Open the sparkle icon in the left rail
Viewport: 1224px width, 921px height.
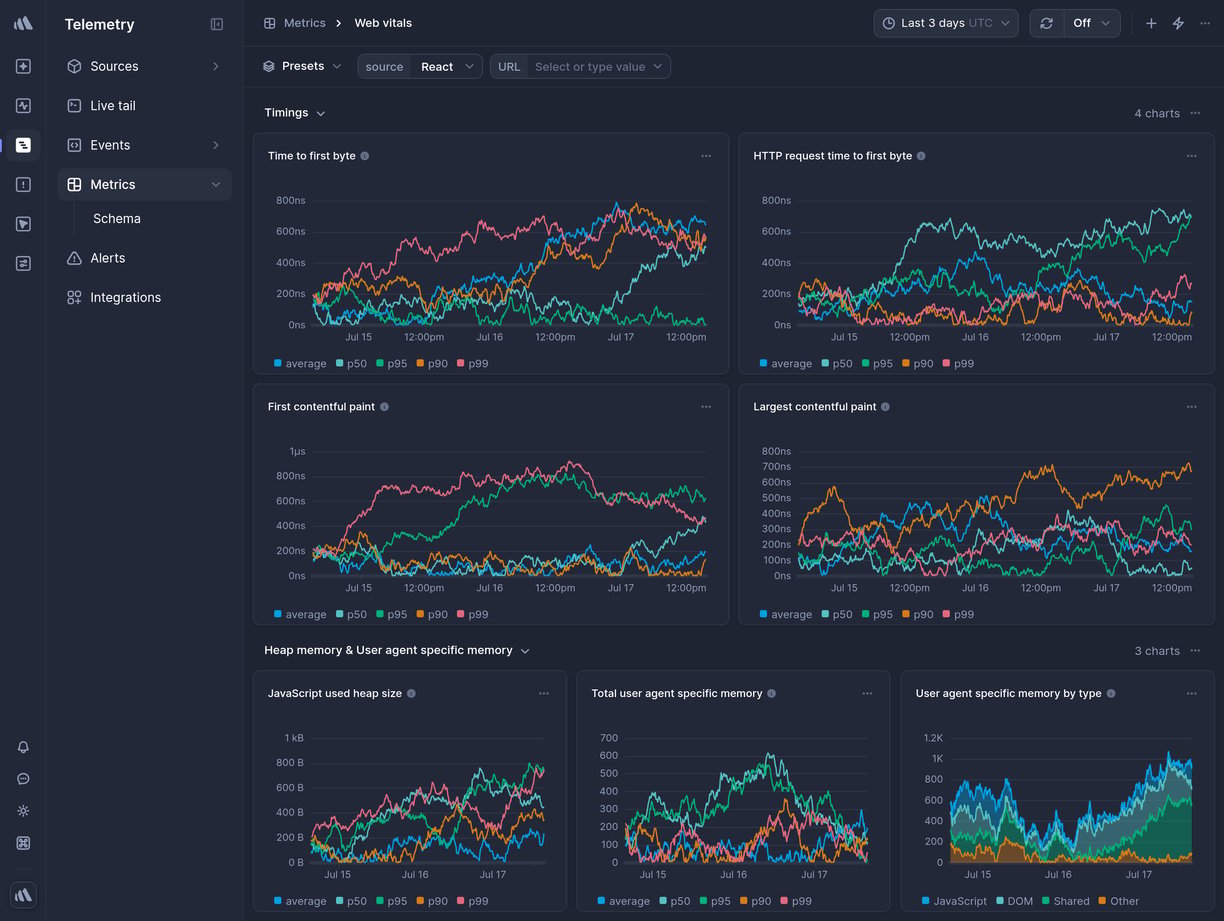pyautogui.click(x=23, y=66)
